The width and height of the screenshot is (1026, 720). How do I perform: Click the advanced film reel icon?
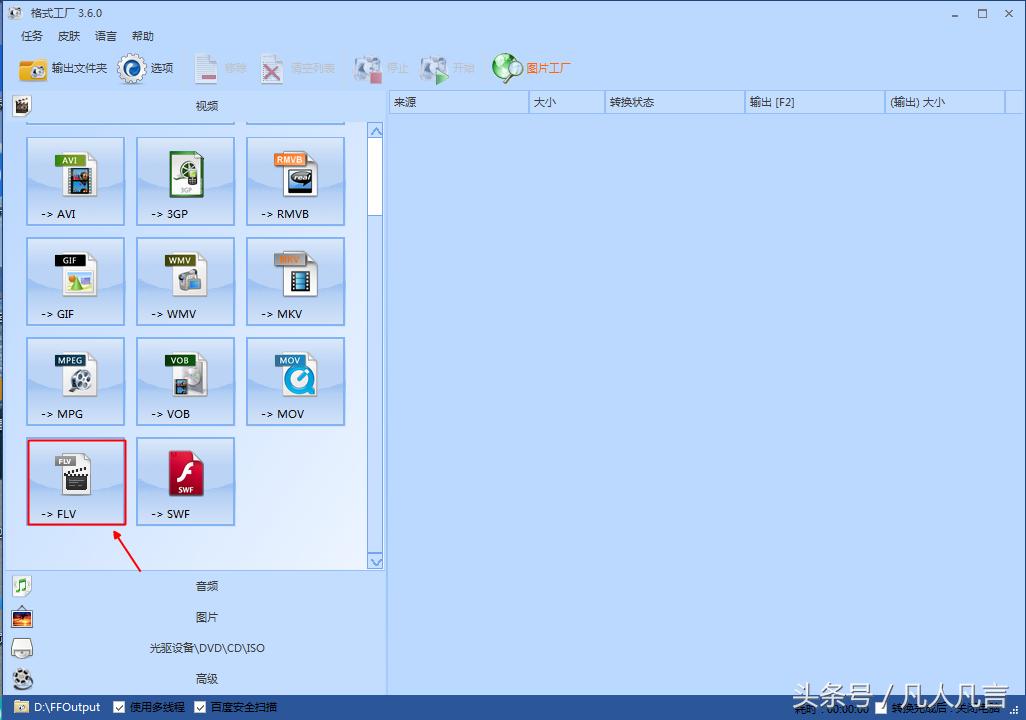click(22, 679)
